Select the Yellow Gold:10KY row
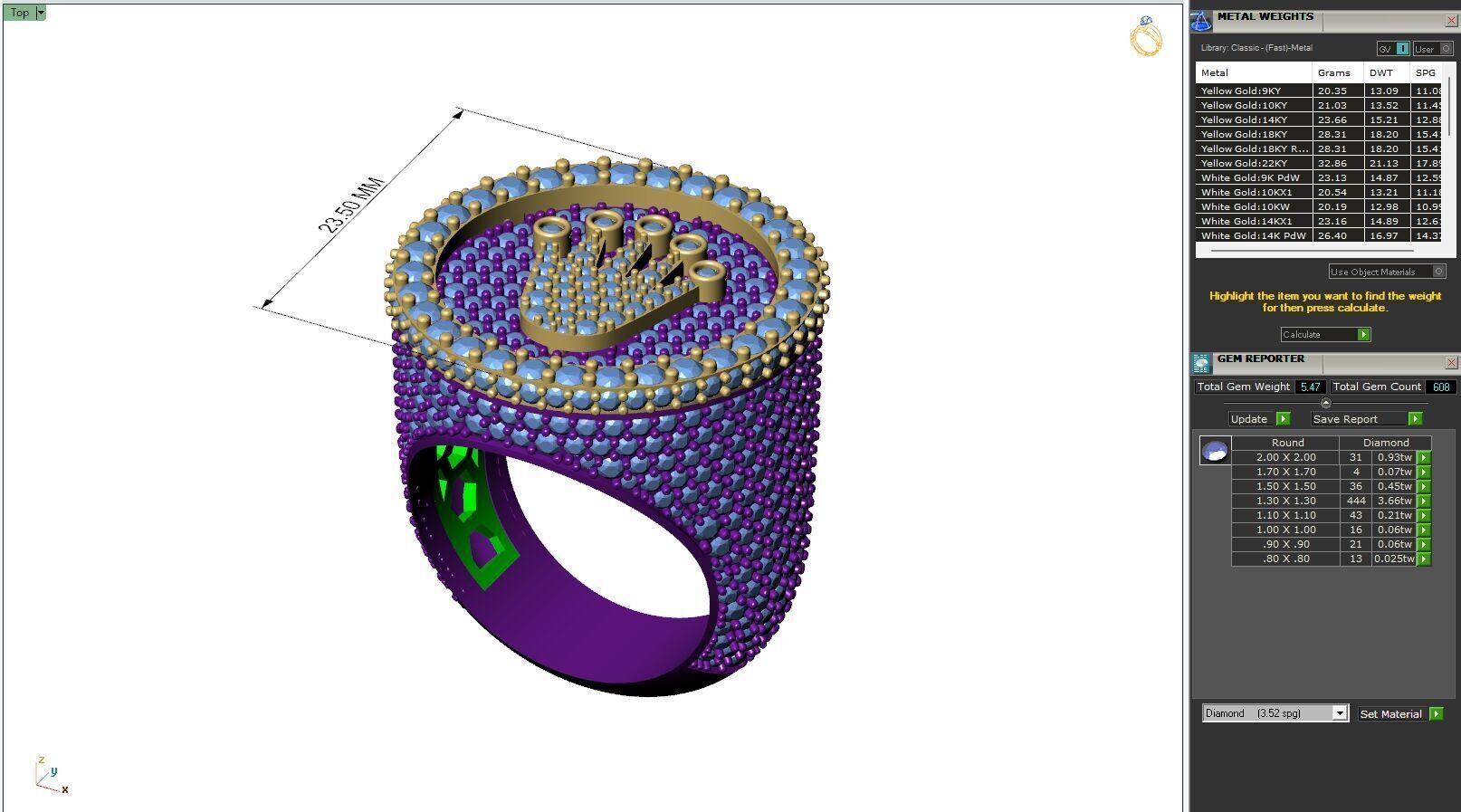This screenshot has height=812, width=1461. [1320, 105]
